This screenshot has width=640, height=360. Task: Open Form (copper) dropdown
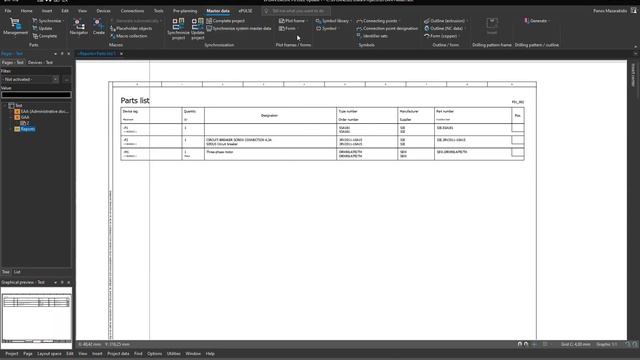pos(442,36)
